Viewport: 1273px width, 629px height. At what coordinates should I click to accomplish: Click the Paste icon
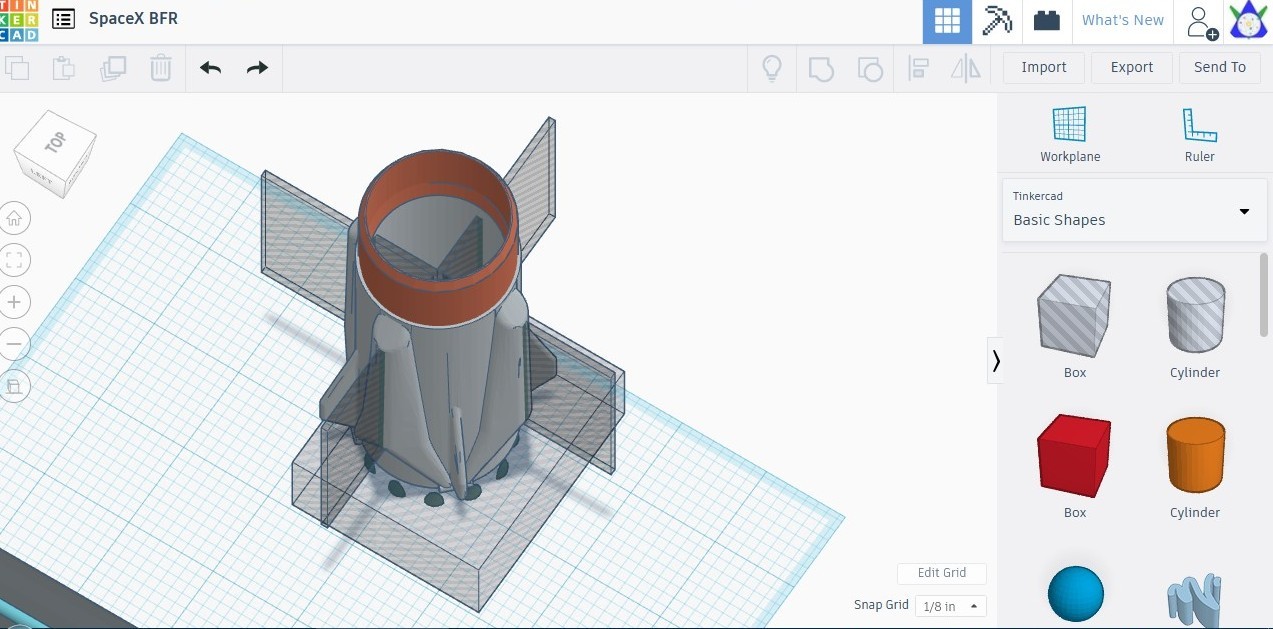[x=64, y=68]
